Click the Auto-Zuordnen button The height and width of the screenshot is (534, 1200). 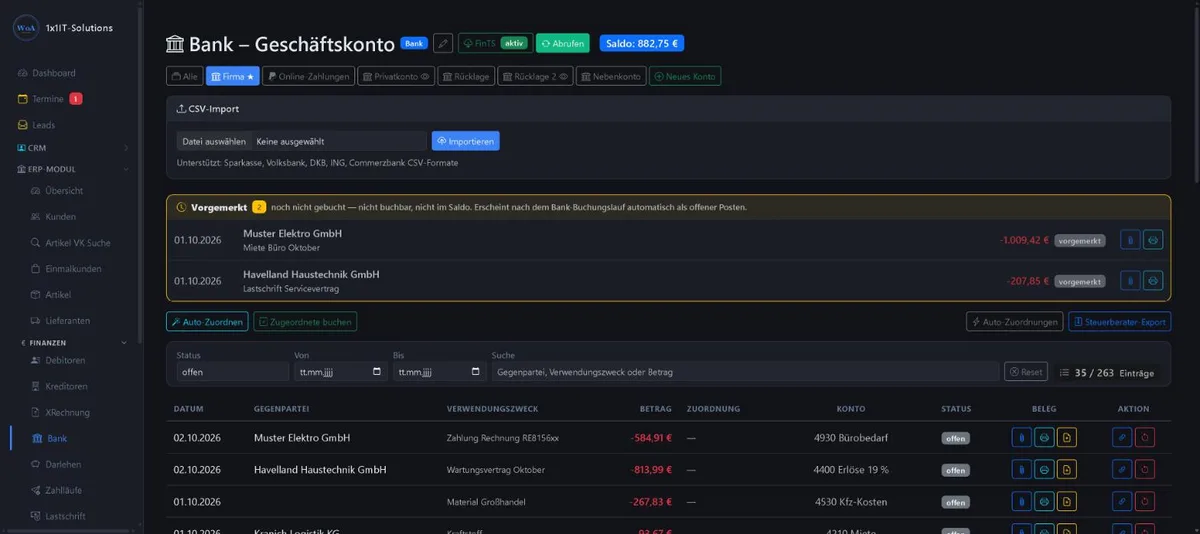207,322
